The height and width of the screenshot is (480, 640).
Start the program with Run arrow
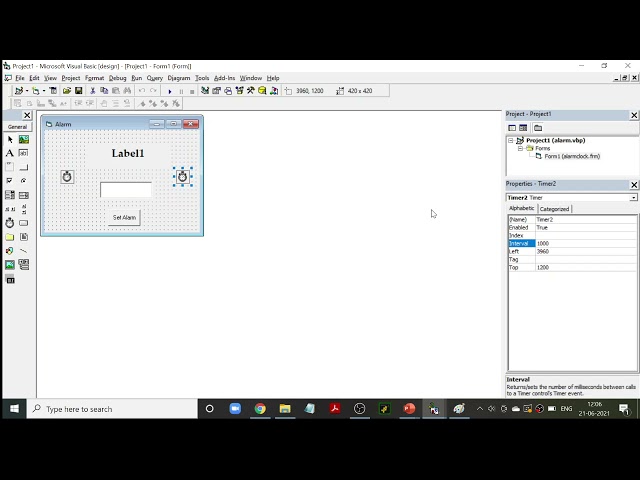click(x=170, y=91)
